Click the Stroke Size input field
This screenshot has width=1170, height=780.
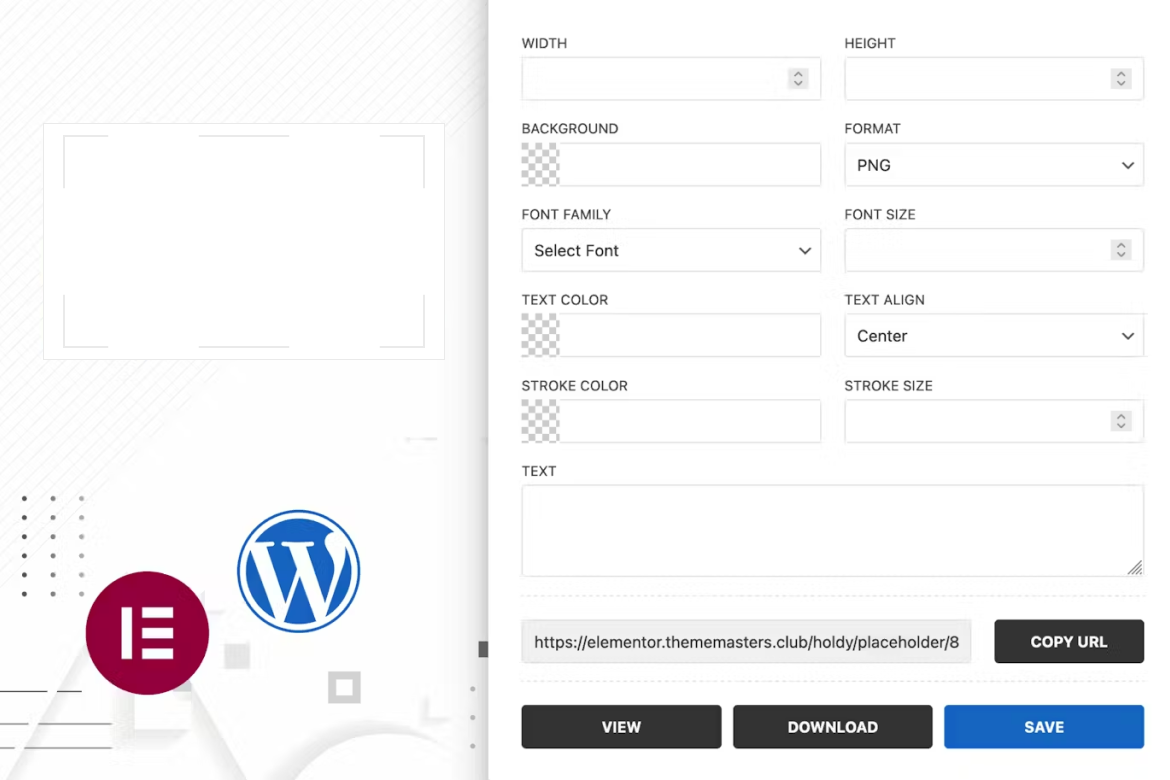tap(993, 421)
